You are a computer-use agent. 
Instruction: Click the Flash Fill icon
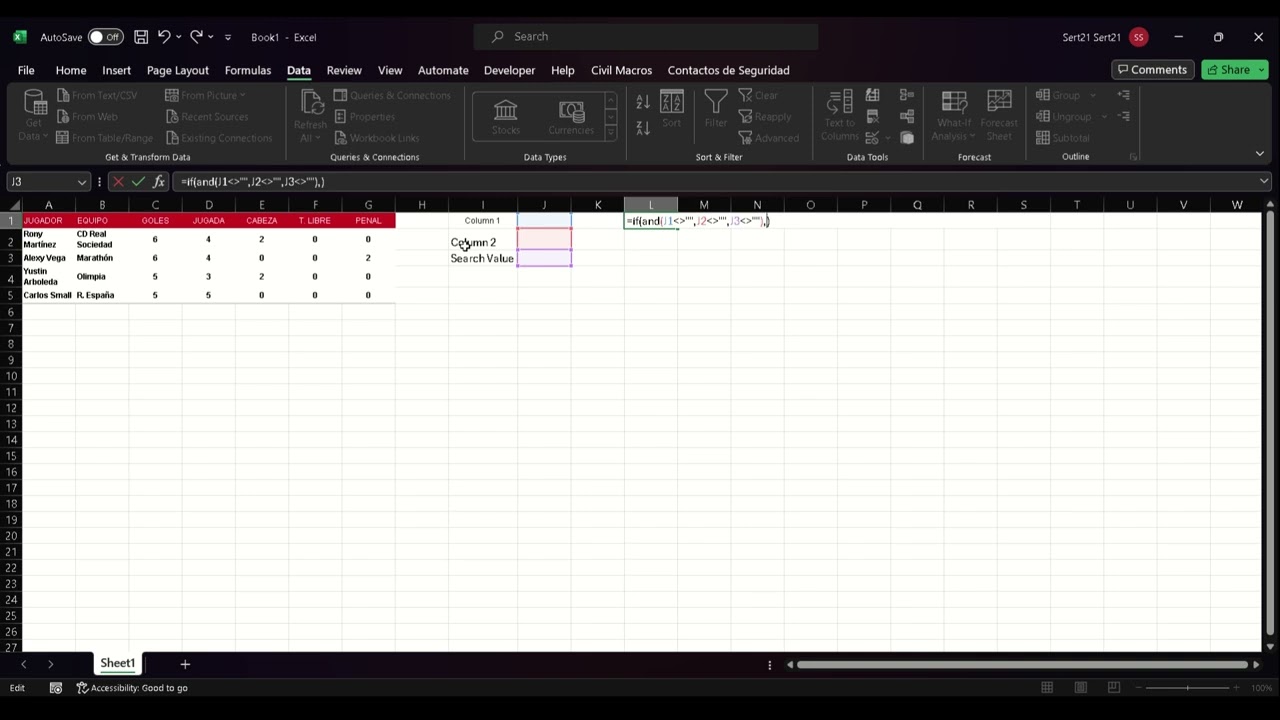coord(873,95)
